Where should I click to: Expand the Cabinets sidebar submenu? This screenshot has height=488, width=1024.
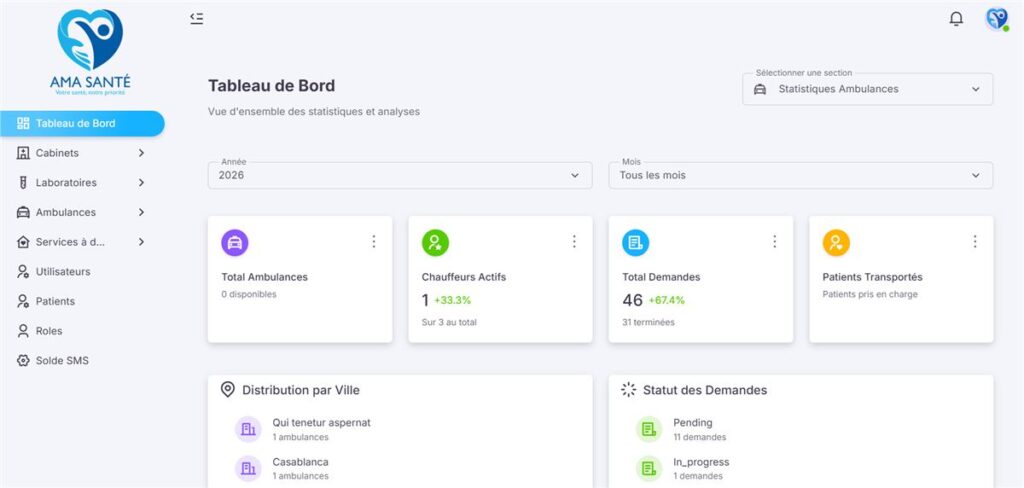[82, 153]
